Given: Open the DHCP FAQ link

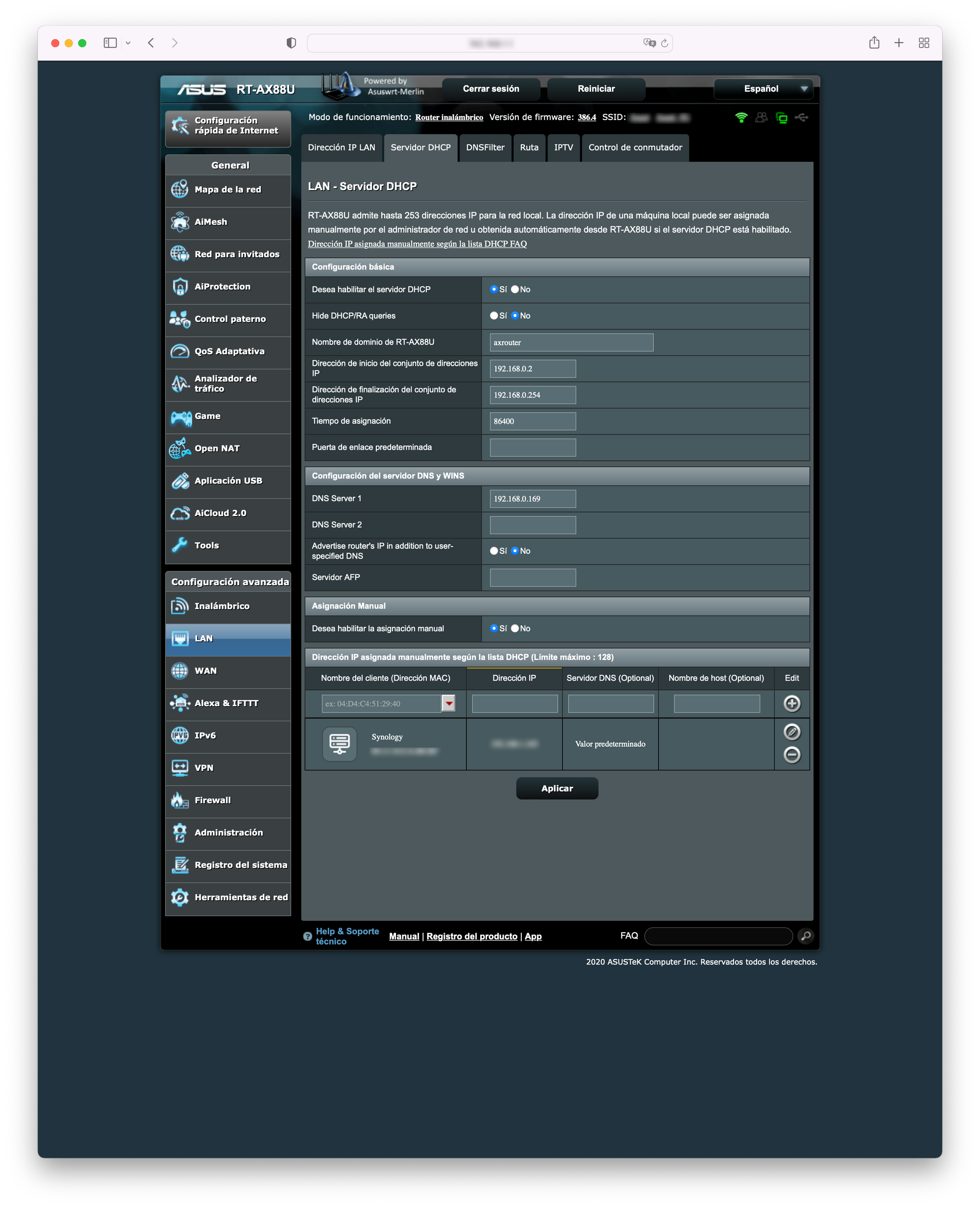Looking at the screenshot, I should (417, 245).
